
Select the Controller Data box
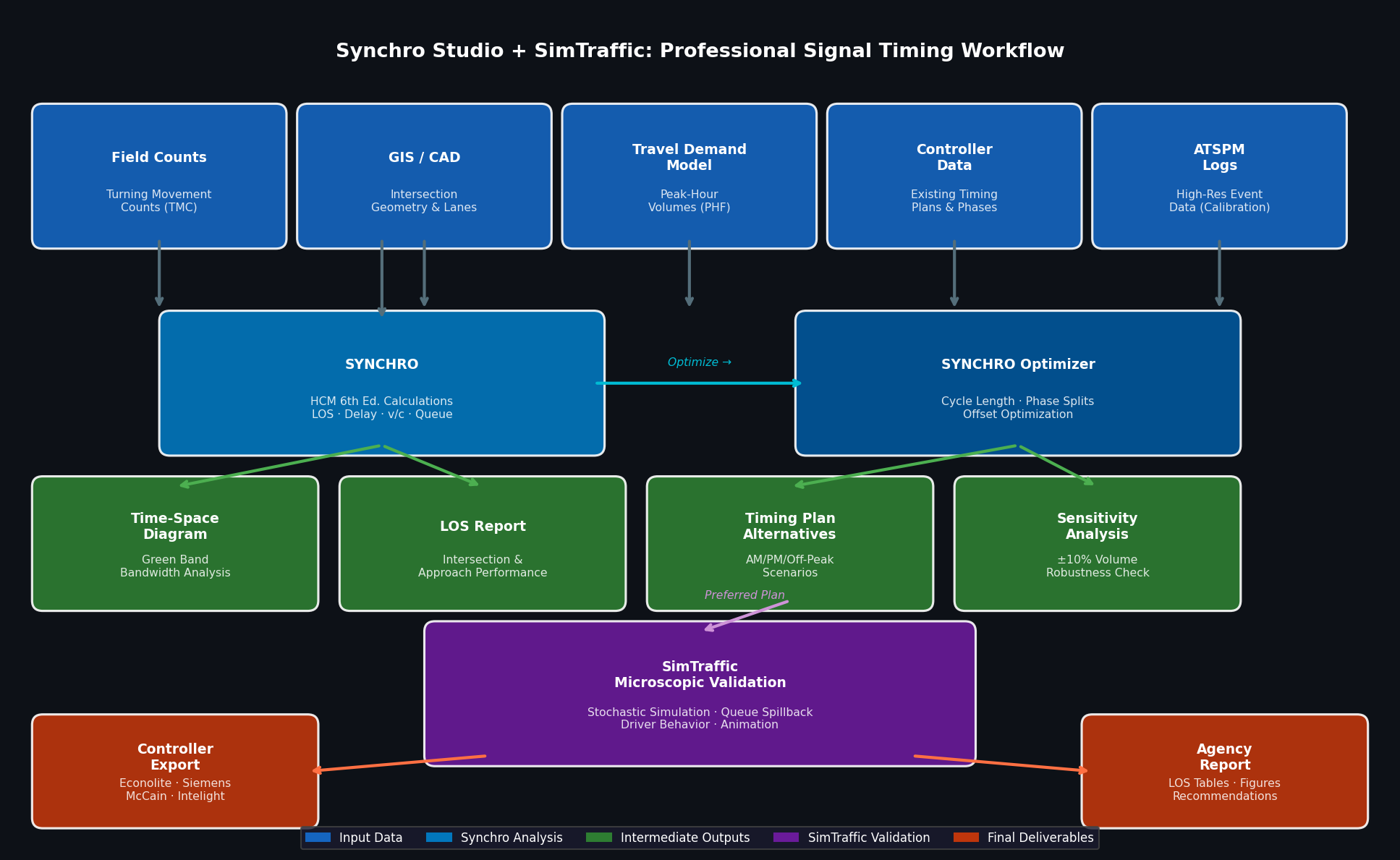954,176
